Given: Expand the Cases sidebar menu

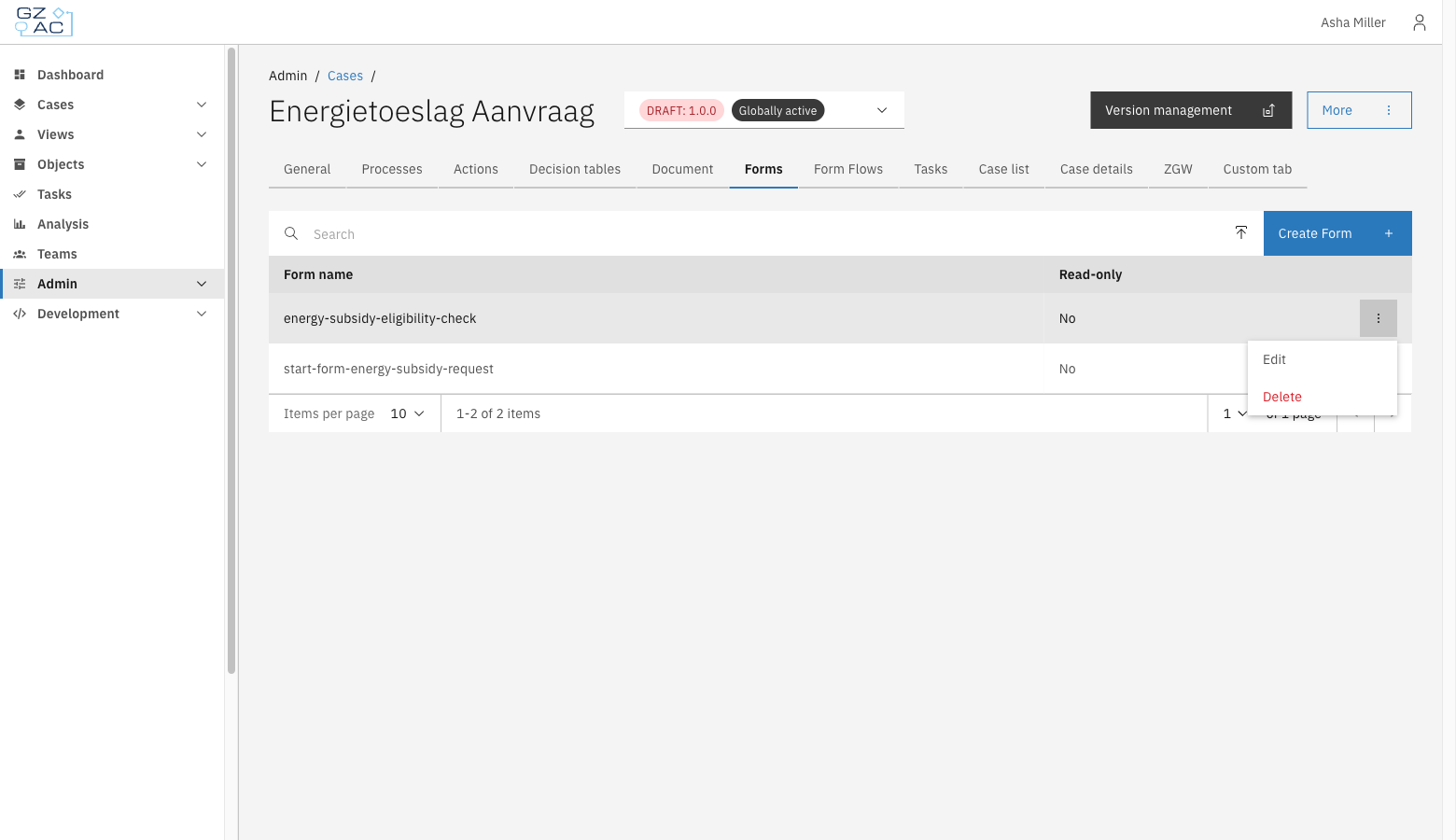Looking at the screenshot, I should click(x=202, y=105).
